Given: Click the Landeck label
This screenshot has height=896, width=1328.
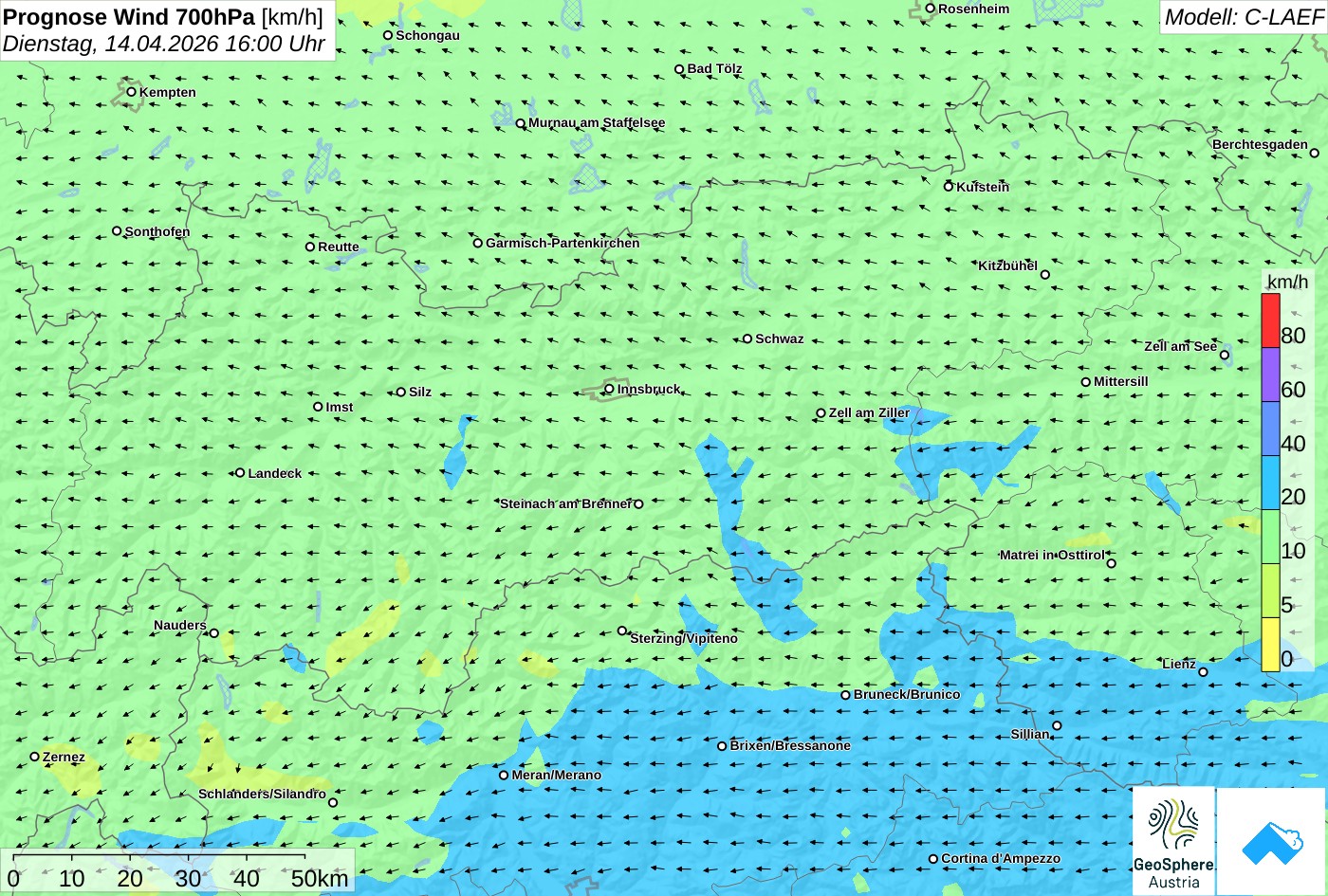Looking at the screenshot, I should [275, 473].
